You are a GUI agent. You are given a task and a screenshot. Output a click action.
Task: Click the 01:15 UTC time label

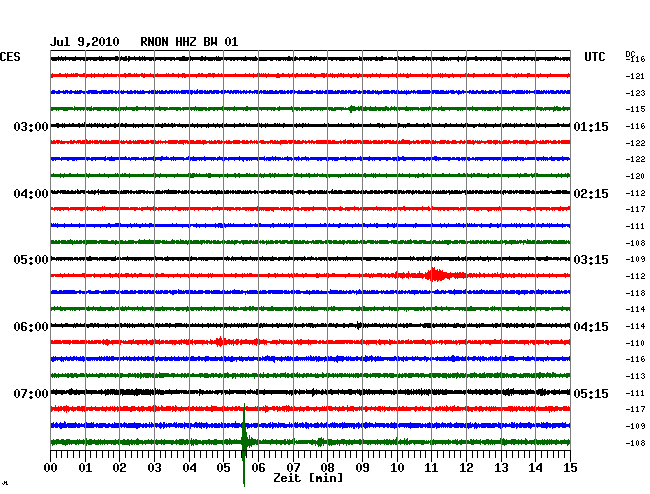591,126
